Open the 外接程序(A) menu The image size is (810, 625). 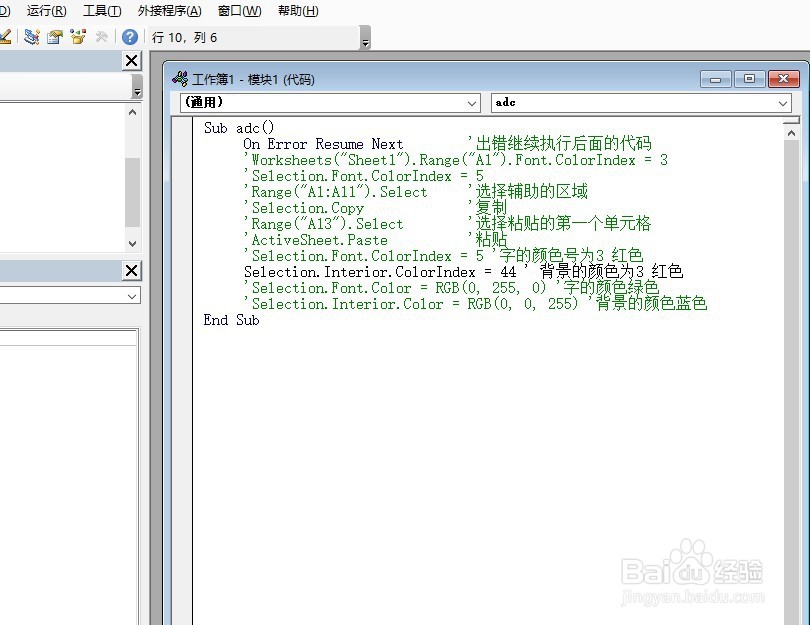coord(169,10)
